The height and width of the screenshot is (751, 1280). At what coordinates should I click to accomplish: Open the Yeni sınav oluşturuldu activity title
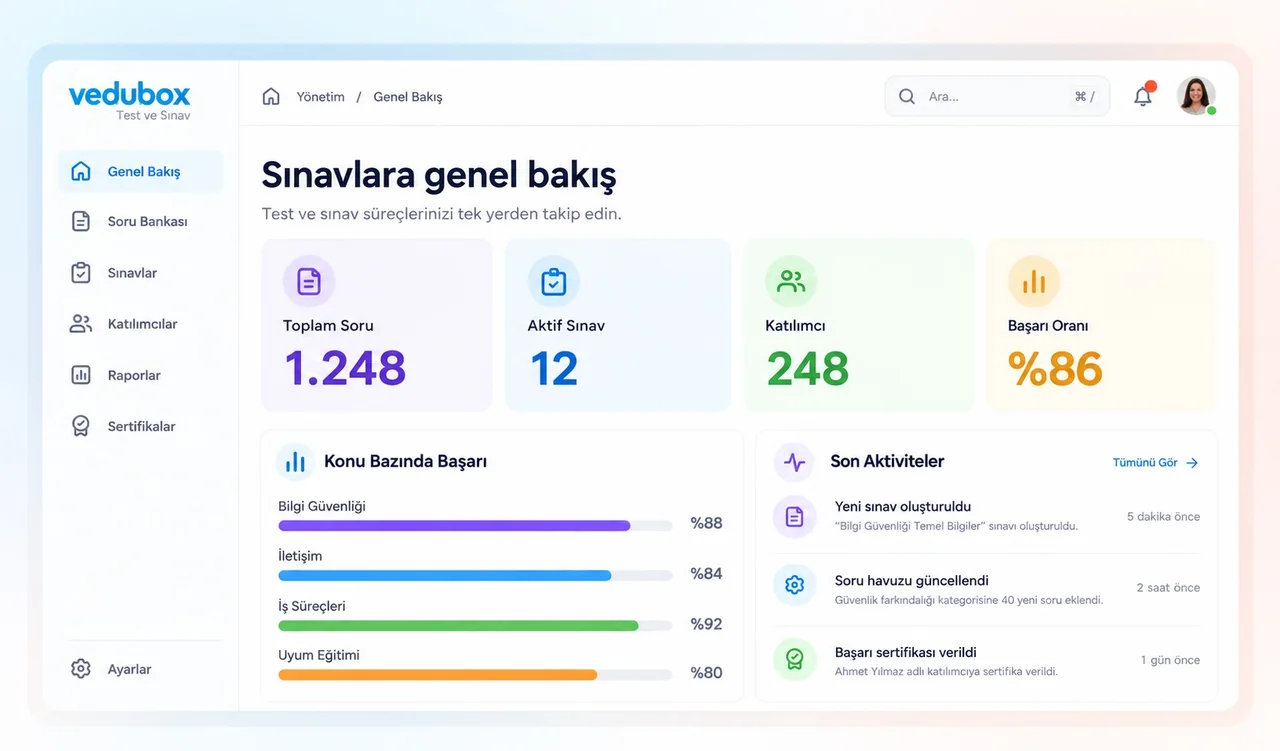coord(903,507)
